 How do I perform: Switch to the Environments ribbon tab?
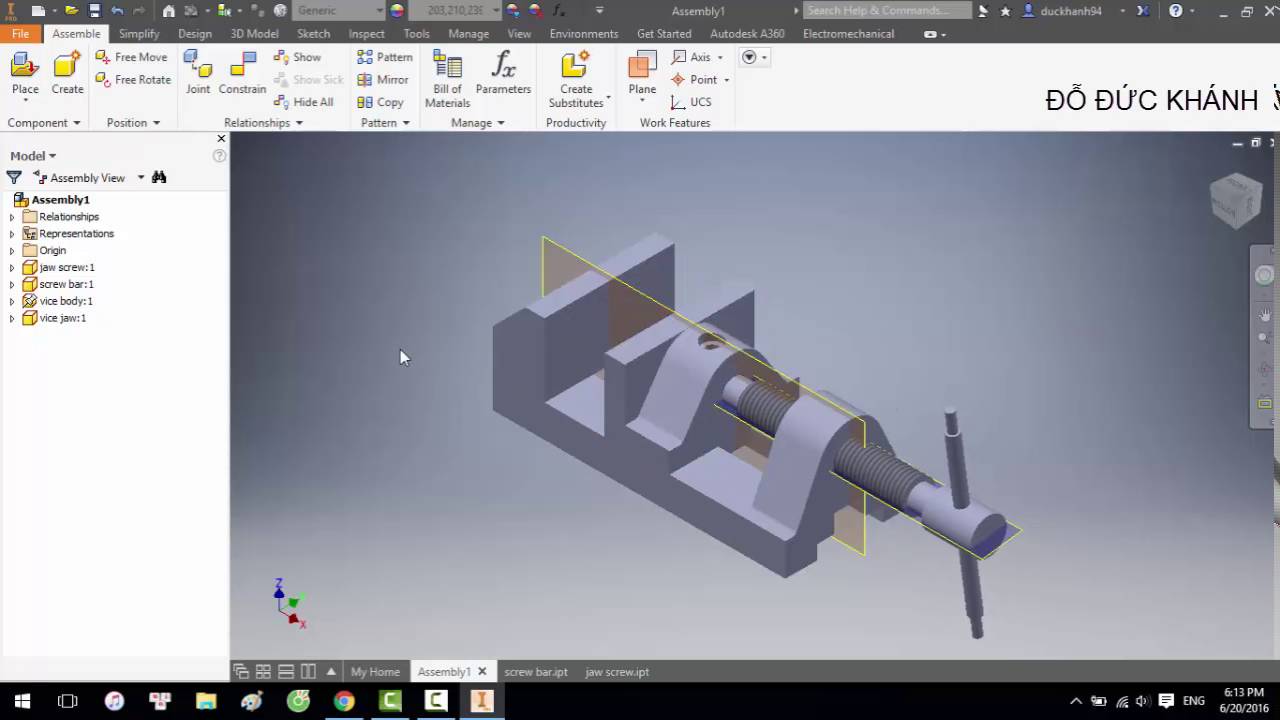click(x=584, y=34)
